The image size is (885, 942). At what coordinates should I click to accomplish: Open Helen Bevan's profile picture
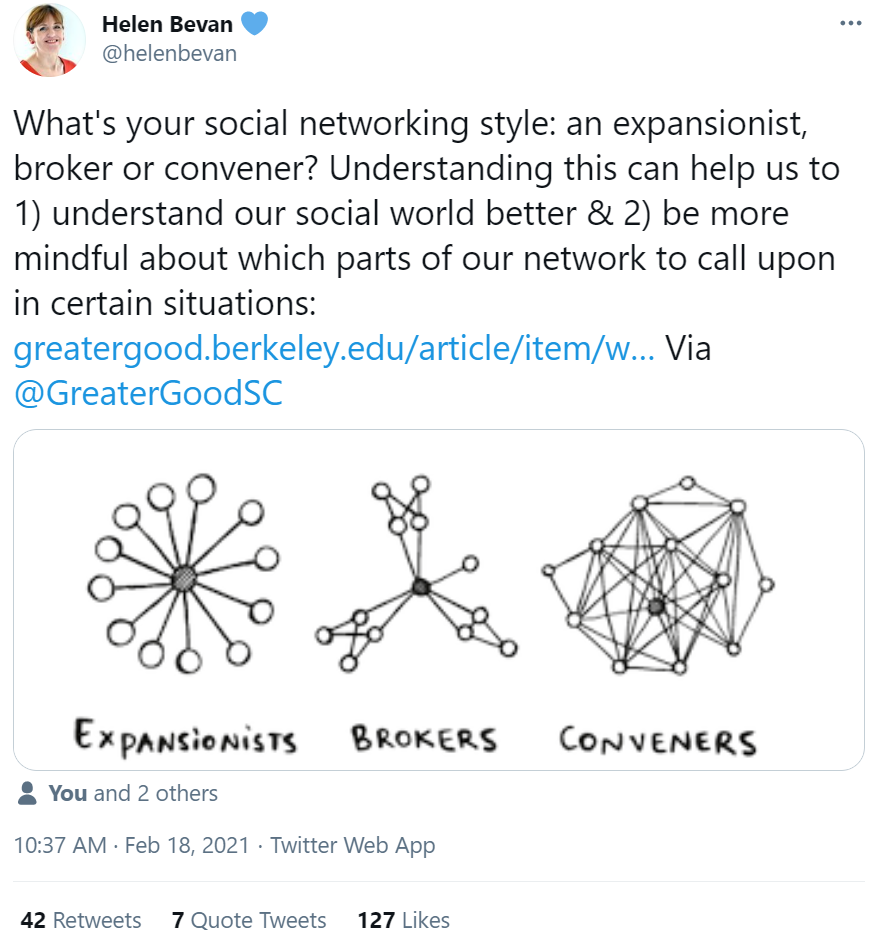tap(49, 40)
